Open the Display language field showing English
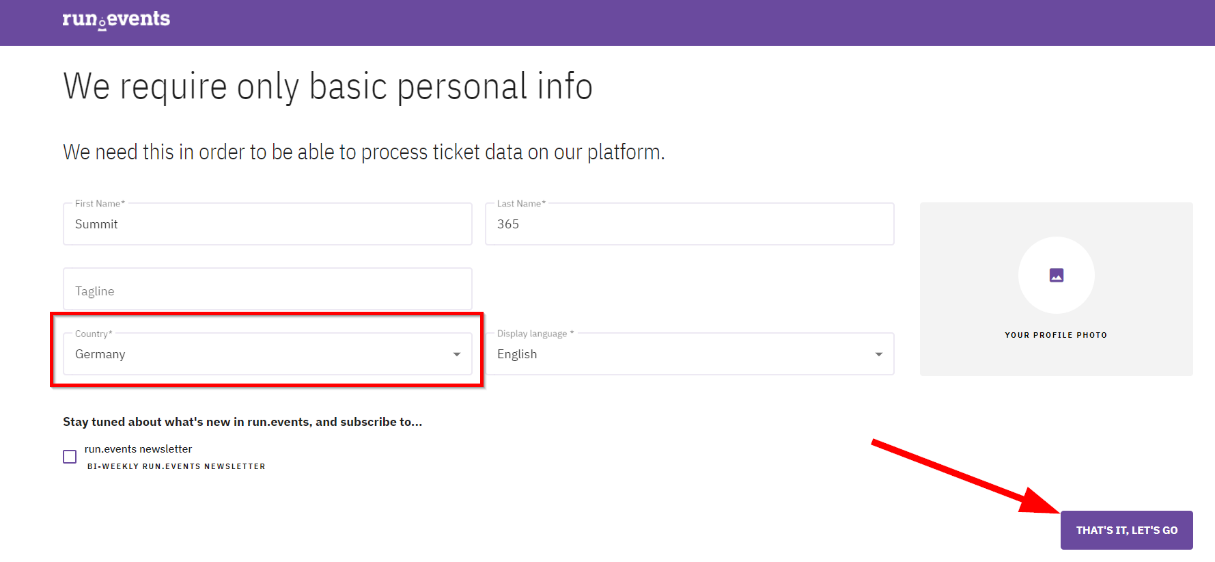The height and width of the screenshot is (562, 1215). point(689,354)
